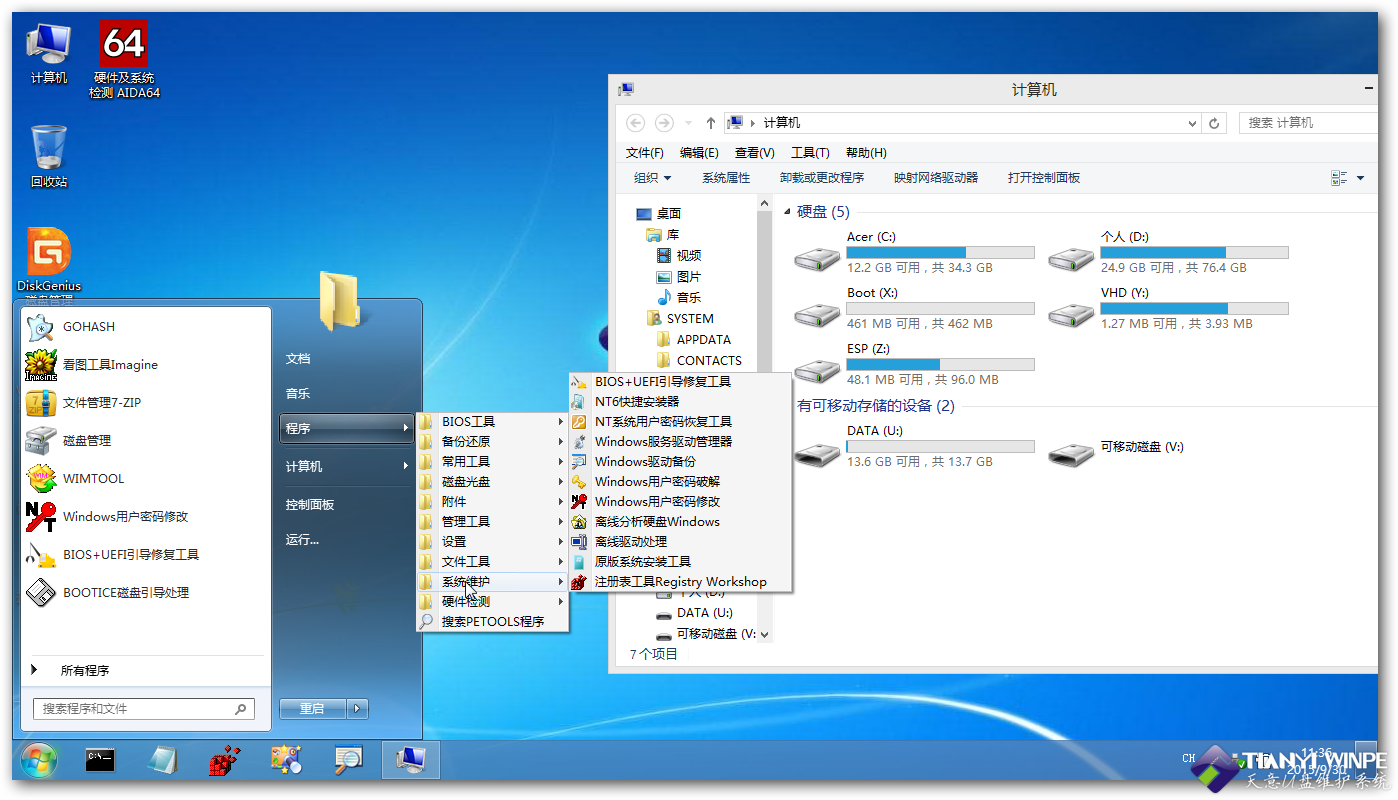Open the 查看(V) menu
Image resolution: width=1398 pixels, height=800 pixels.
(x=755, y=153)
